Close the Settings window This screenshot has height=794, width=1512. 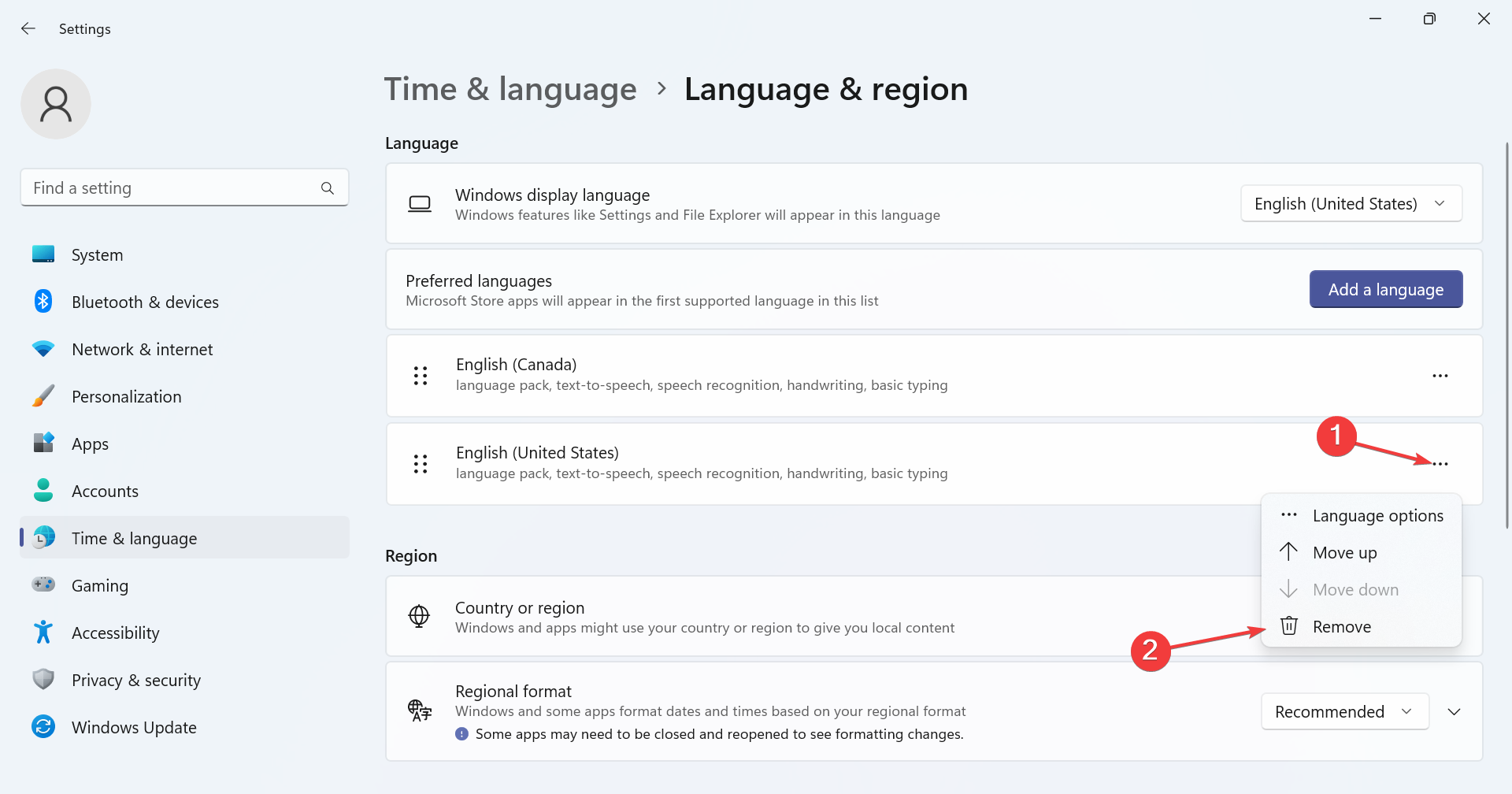tap(1484, 19)
